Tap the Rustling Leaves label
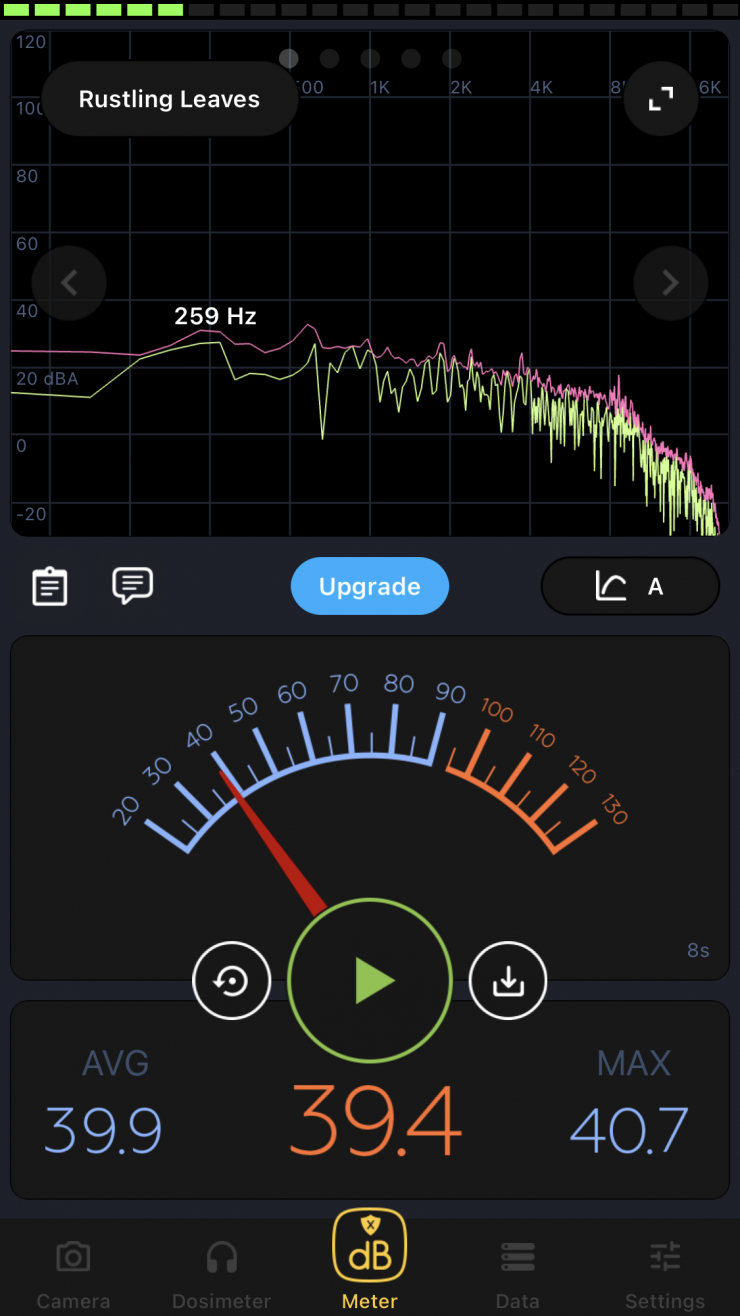This screenshot has height=1316, width=740. pyautogui.click(x=169, y=99)
